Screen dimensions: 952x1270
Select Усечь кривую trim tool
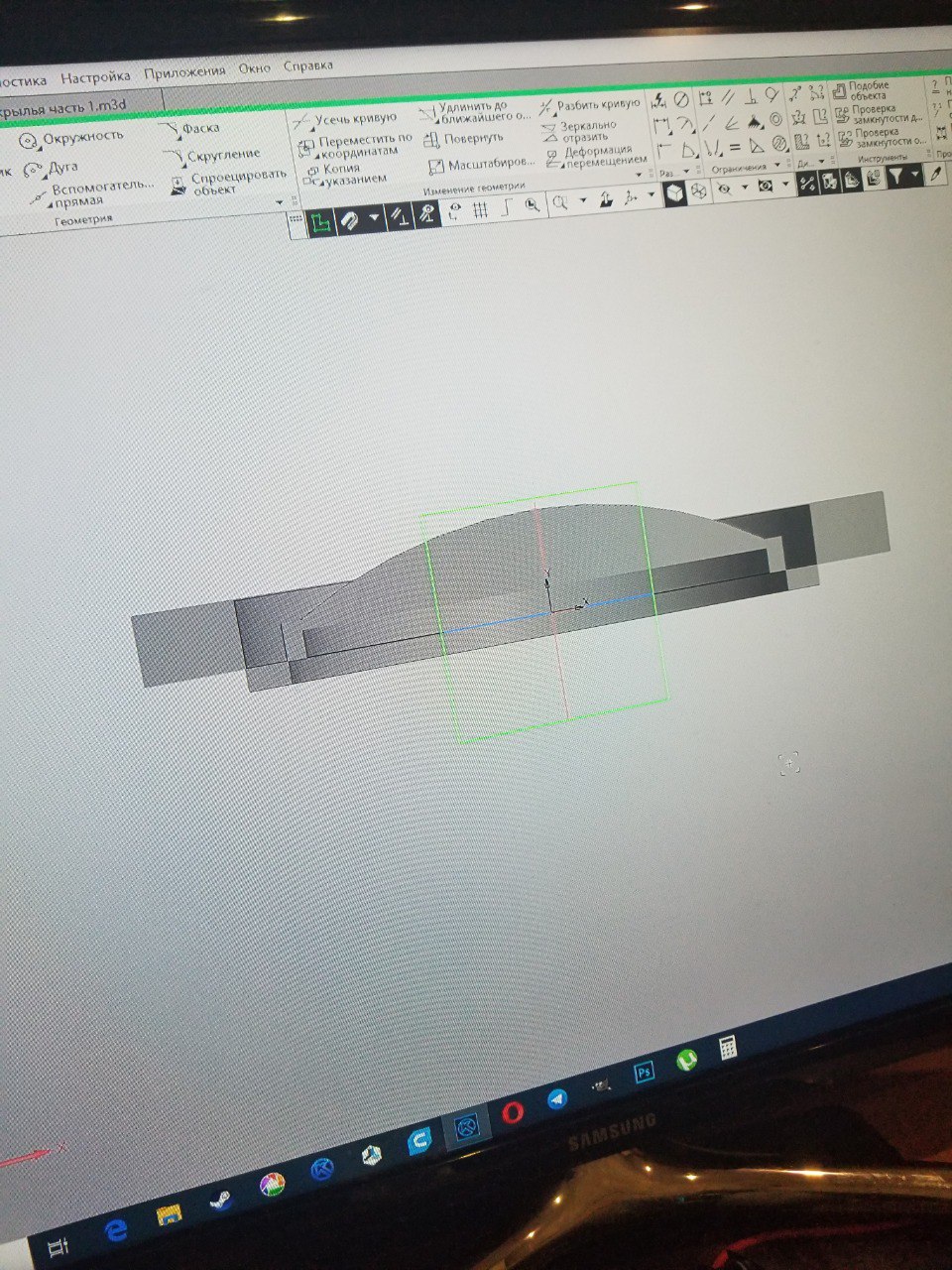tap(346, 120)
